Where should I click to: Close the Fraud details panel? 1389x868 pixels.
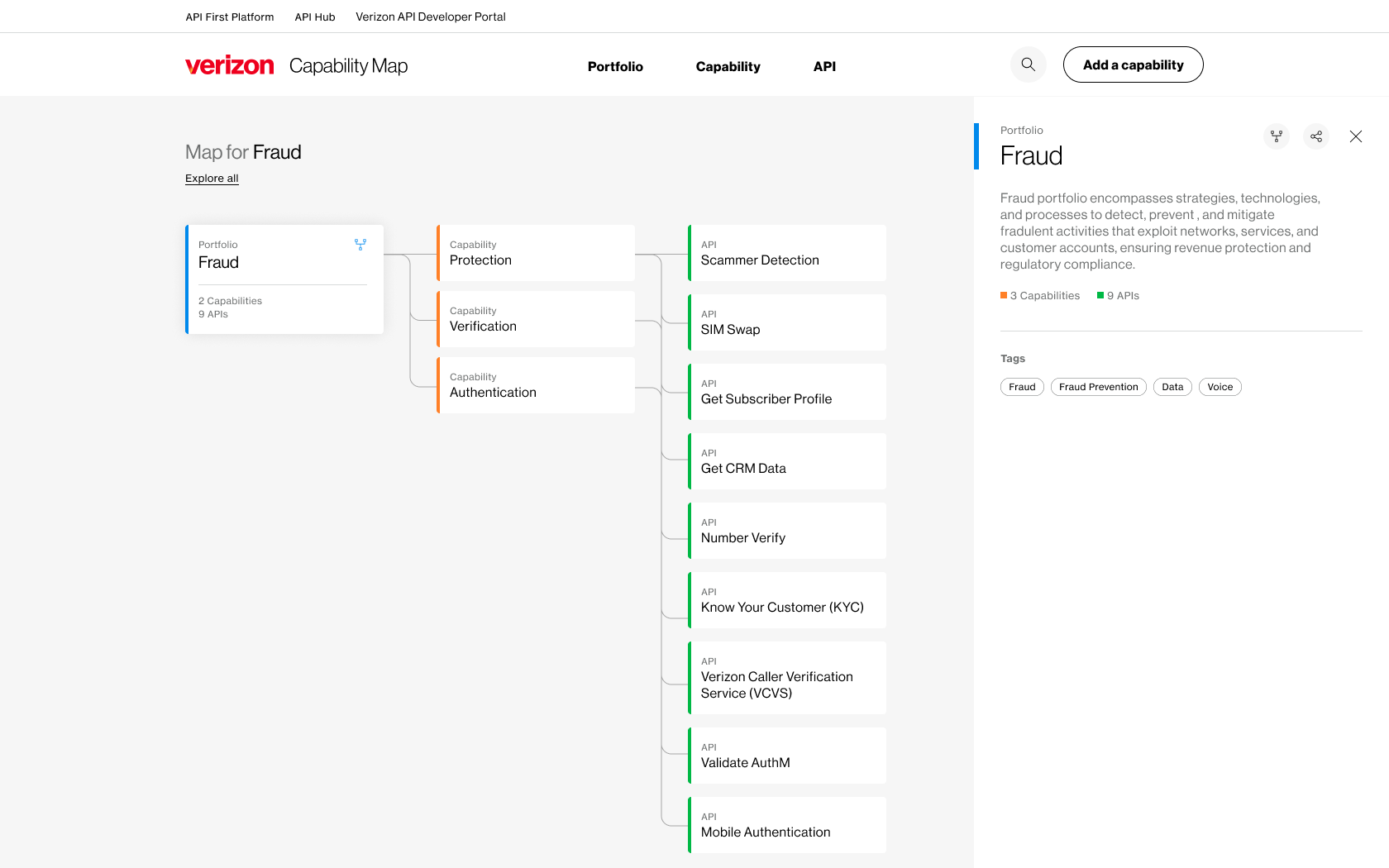pyautogui.click(x=1356, y=136)
